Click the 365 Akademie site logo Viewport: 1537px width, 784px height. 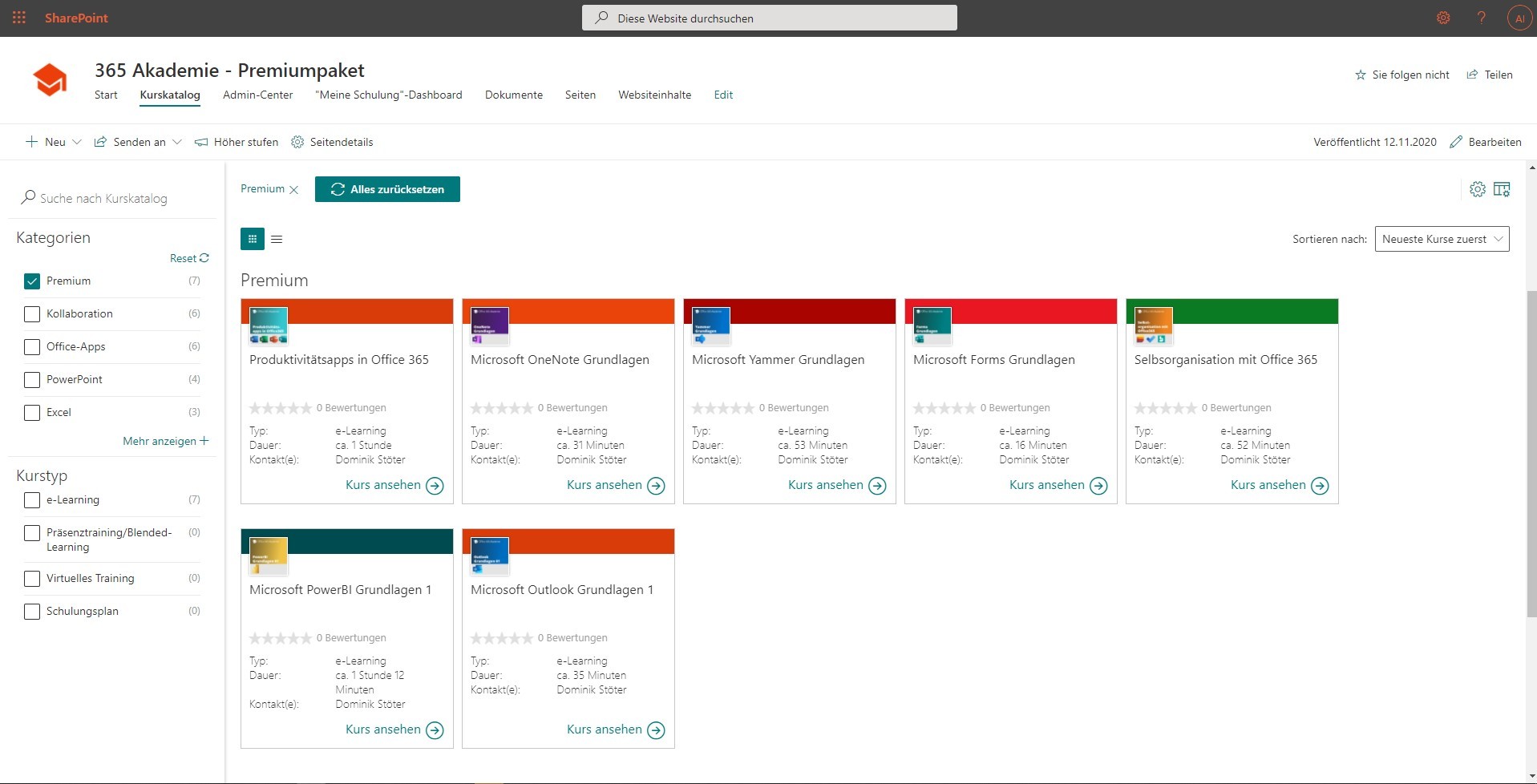click(50, 80)
